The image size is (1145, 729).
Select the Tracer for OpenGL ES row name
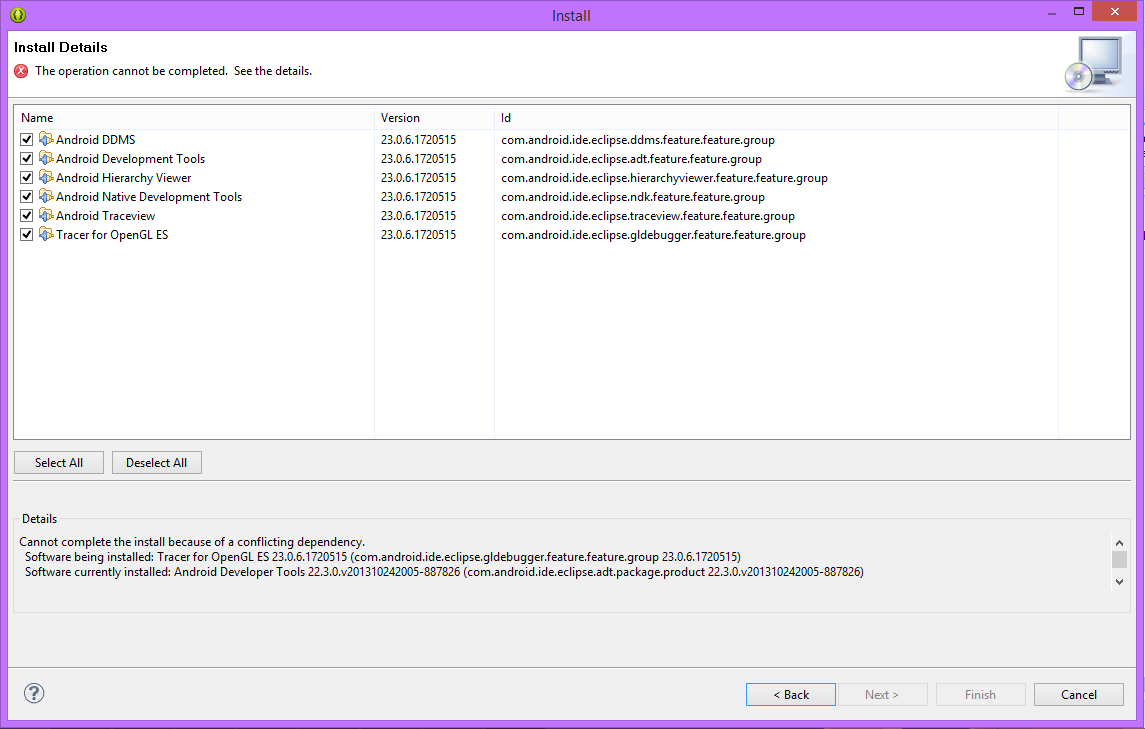(112, 234)
